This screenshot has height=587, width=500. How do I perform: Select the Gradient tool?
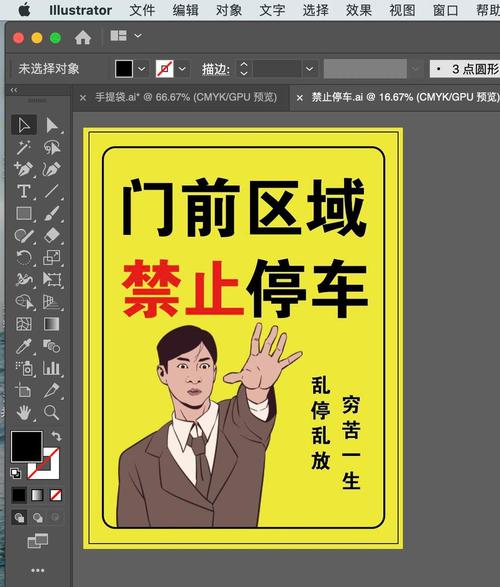(52, 324)
